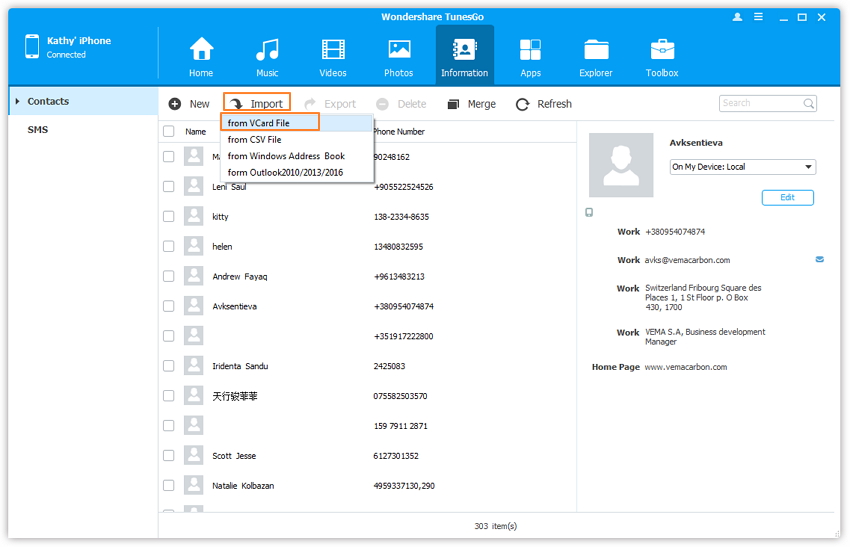Click the Kathy' iPhone device icon
This screenshot has height=547, width=850.
tap(32, 47)
